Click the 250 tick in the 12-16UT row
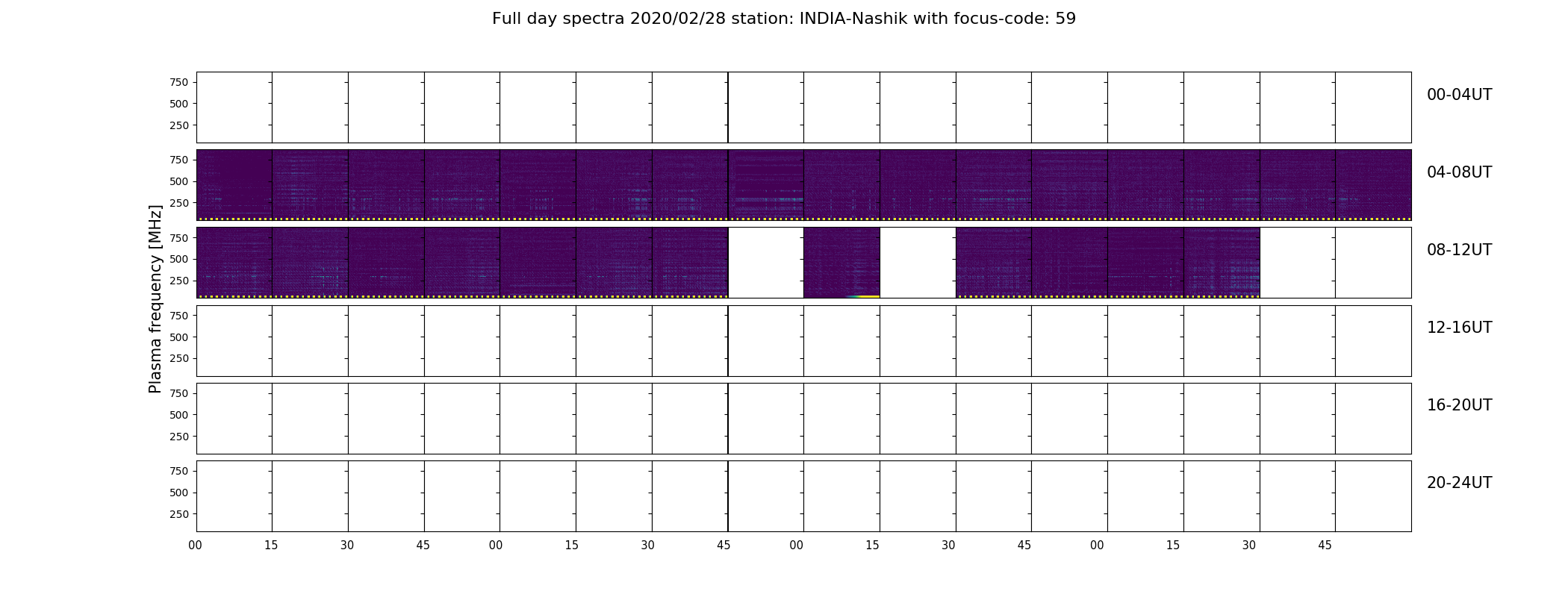This screenshot has width=1568, height=597. [x=179, y=359]
